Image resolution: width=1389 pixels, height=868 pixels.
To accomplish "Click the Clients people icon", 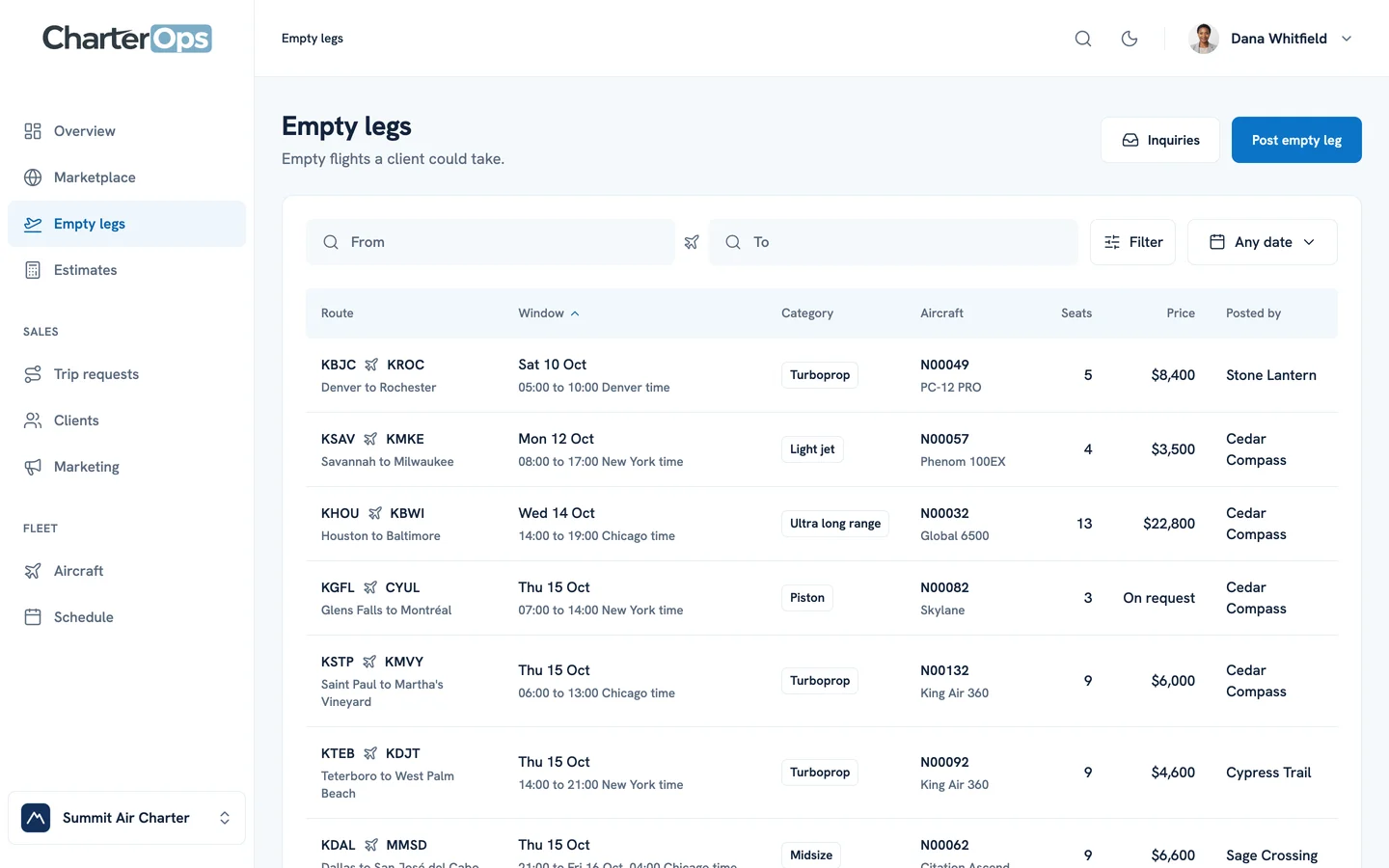I will click(33, 420).
